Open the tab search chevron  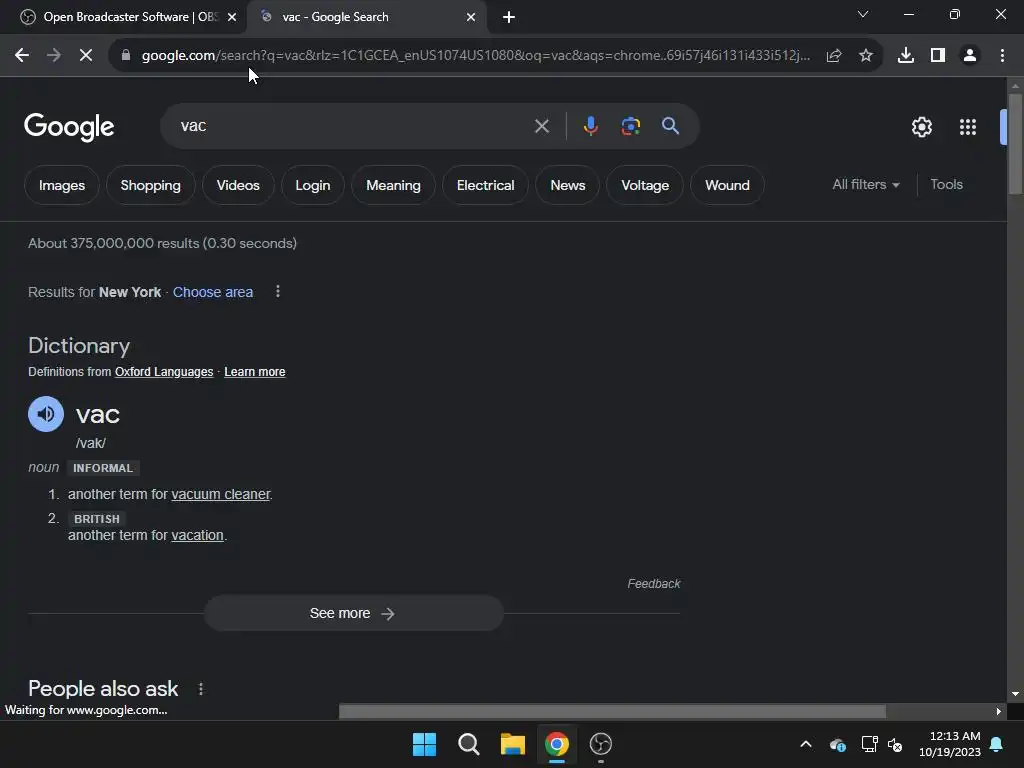point(863,14)
